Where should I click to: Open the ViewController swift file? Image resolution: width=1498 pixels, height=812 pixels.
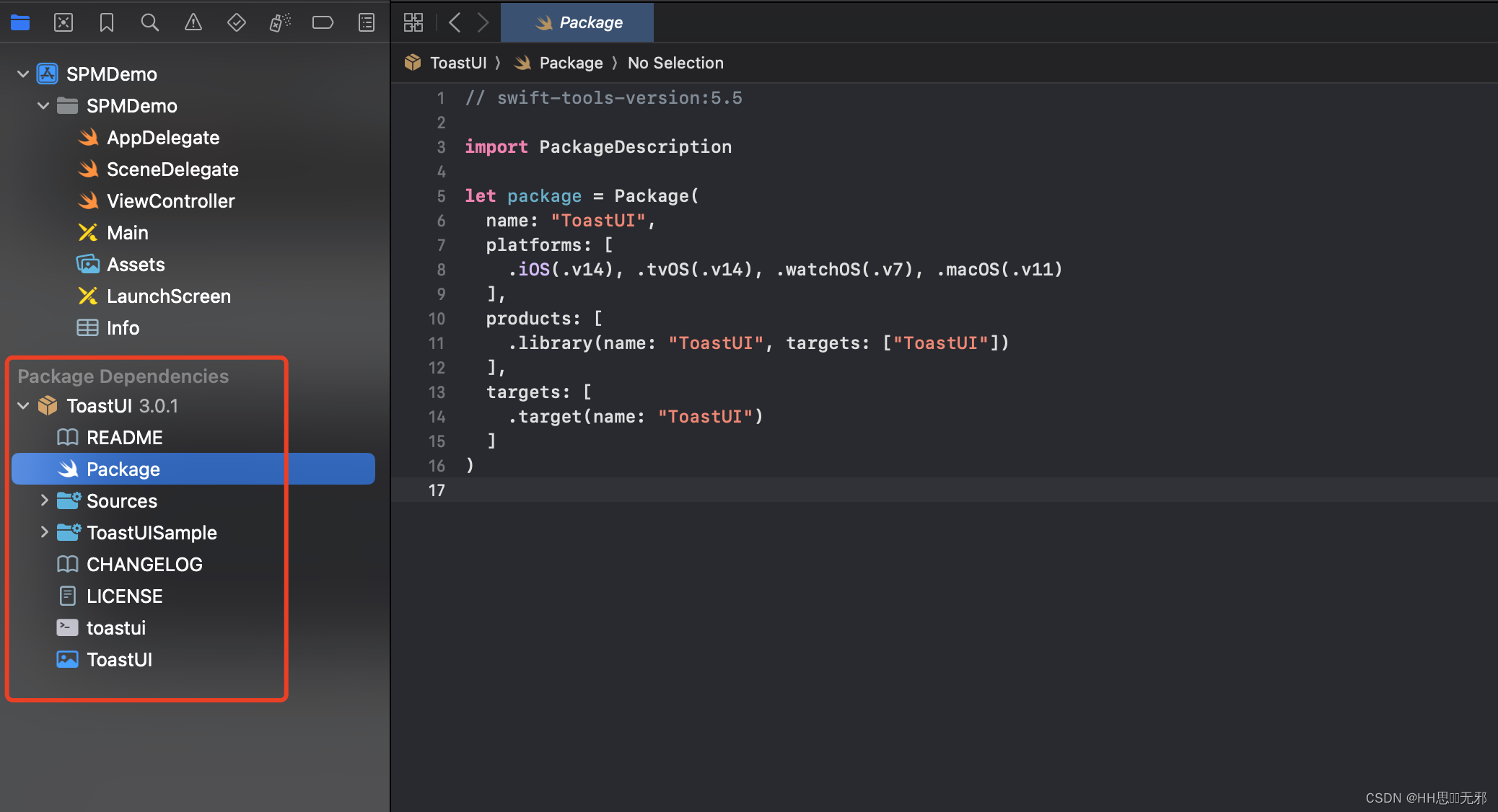tap(170, 201)
